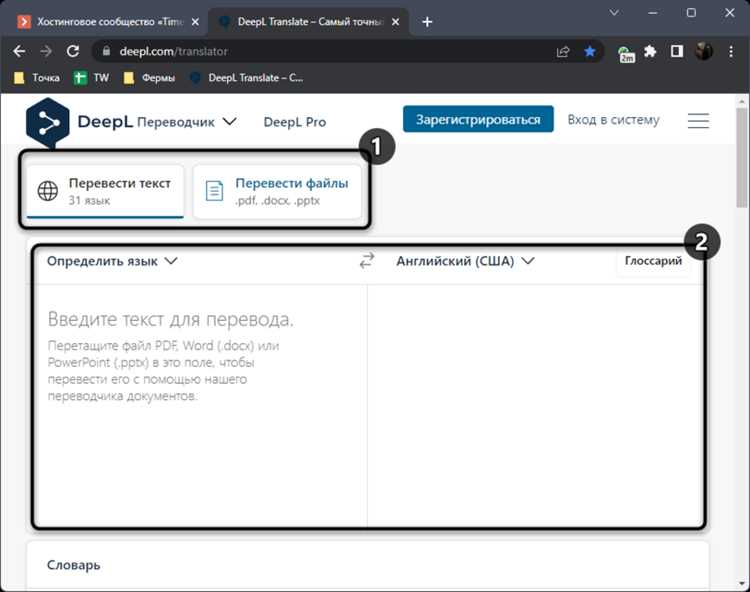Swap source and target languages
Viewport: 750px width, 592px height.
pos(367,261)
